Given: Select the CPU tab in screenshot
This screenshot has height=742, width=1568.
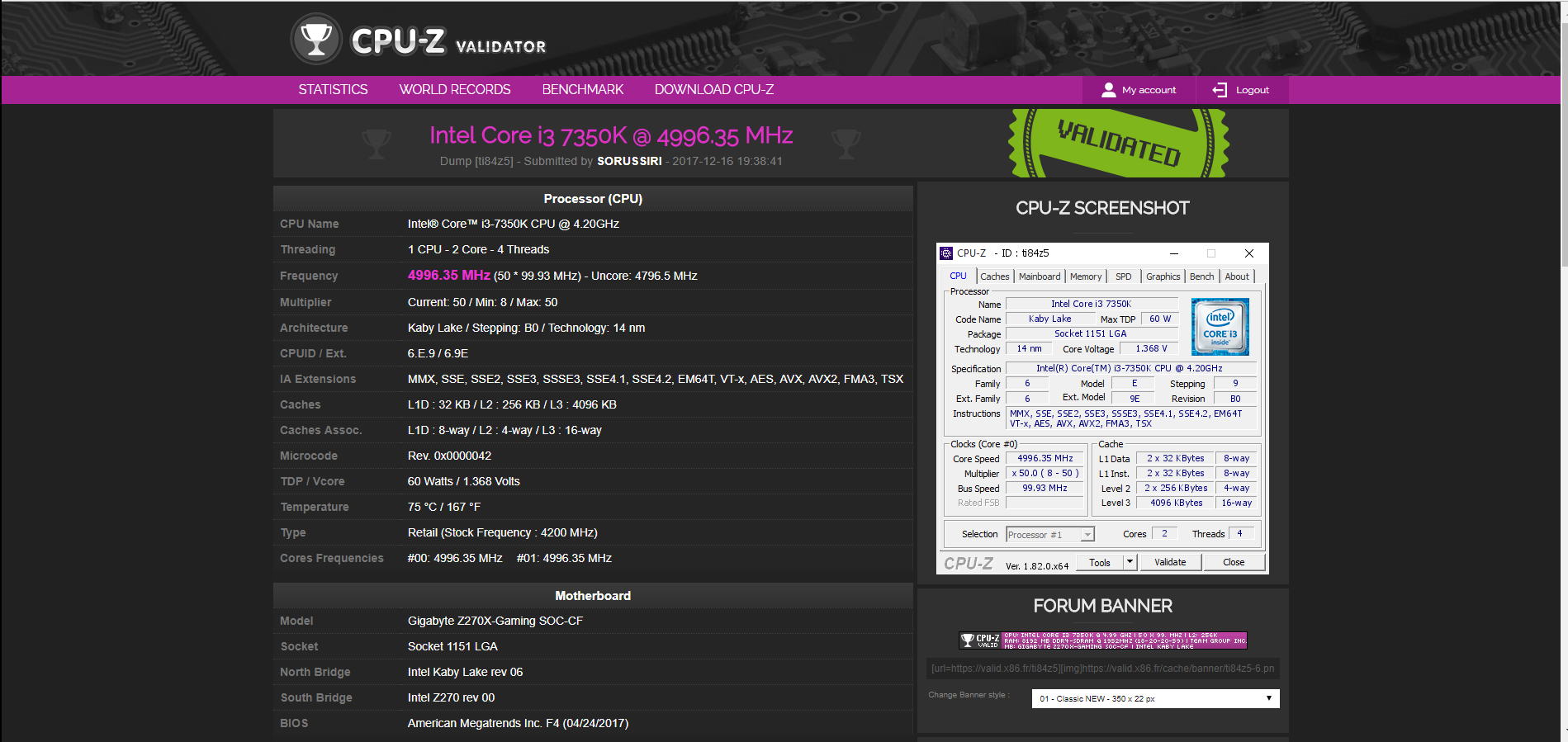Looking at the screenshot, I should (958, 276).
